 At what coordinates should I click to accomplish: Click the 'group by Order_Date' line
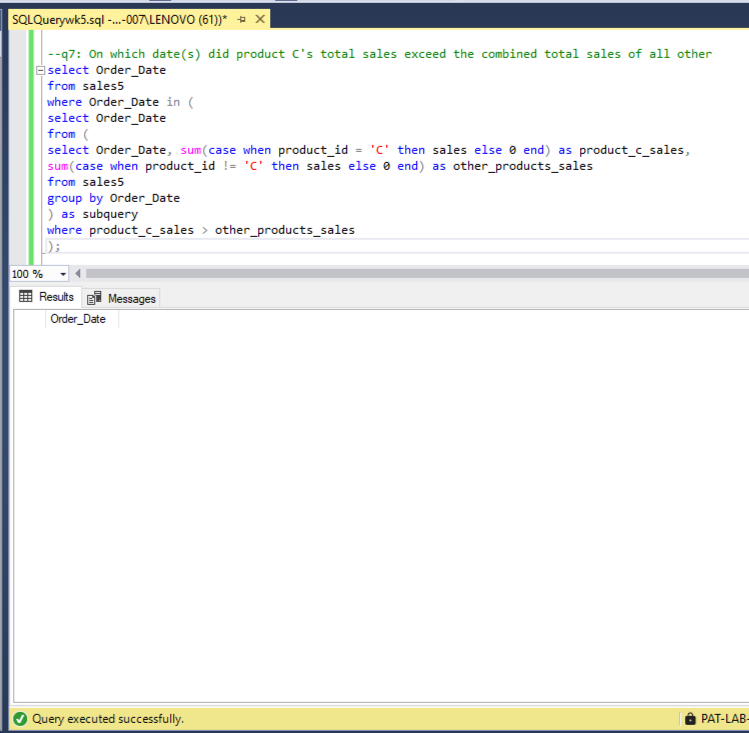(x=113, y=198)
